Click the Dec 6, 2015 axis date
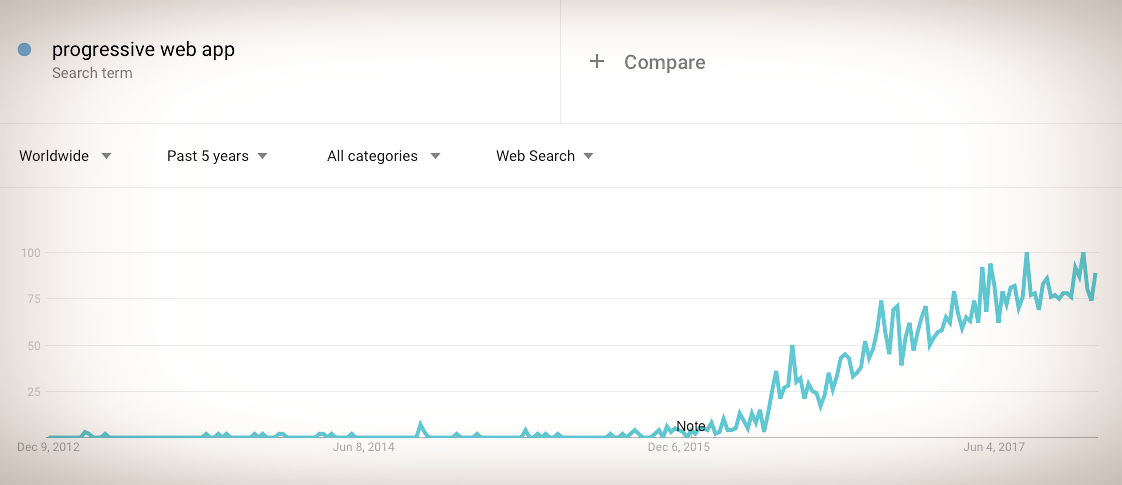Screen dimensions: 1122x485 [x=679, y=448]
